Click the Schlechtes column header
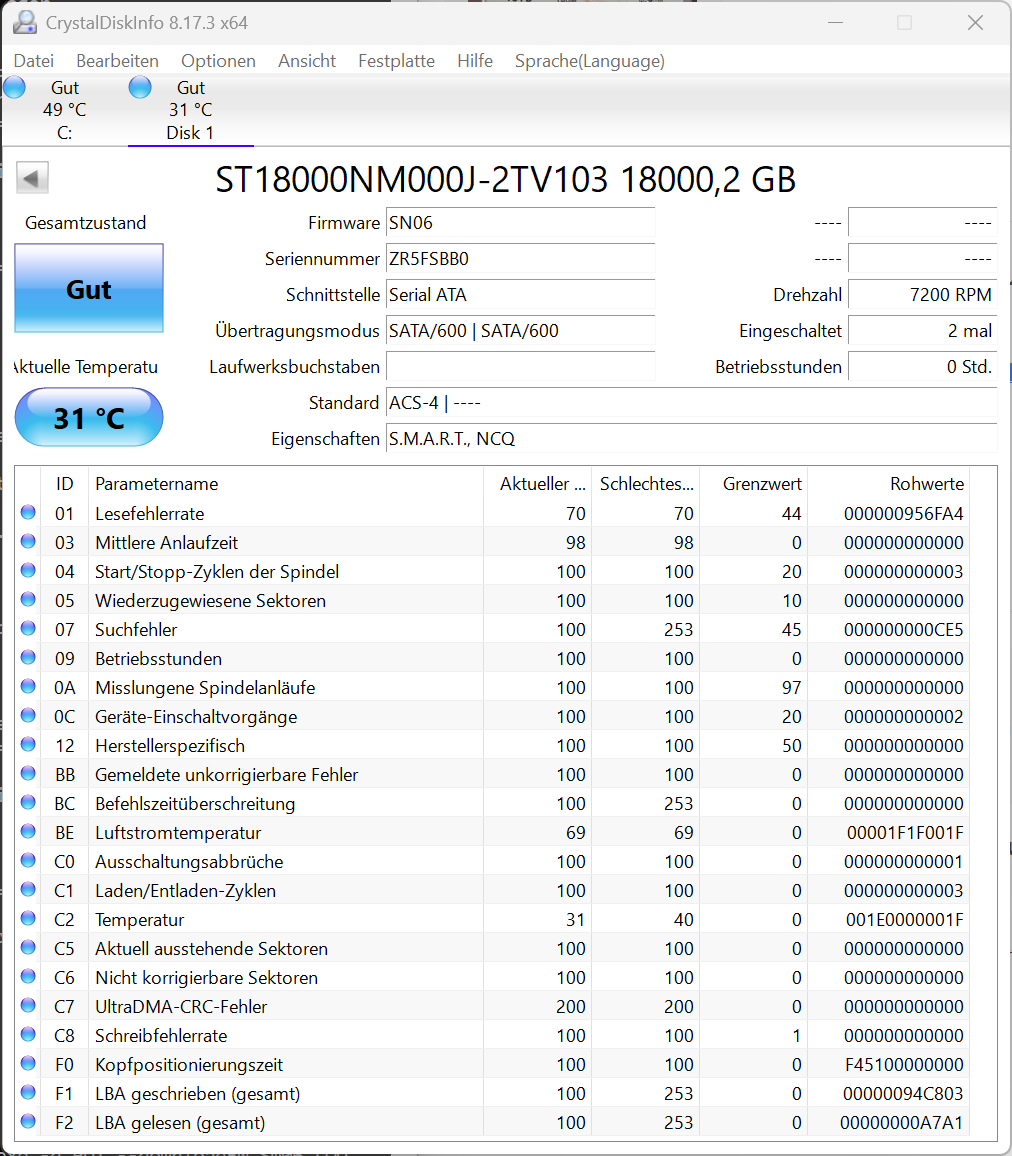 coord(646,484)
